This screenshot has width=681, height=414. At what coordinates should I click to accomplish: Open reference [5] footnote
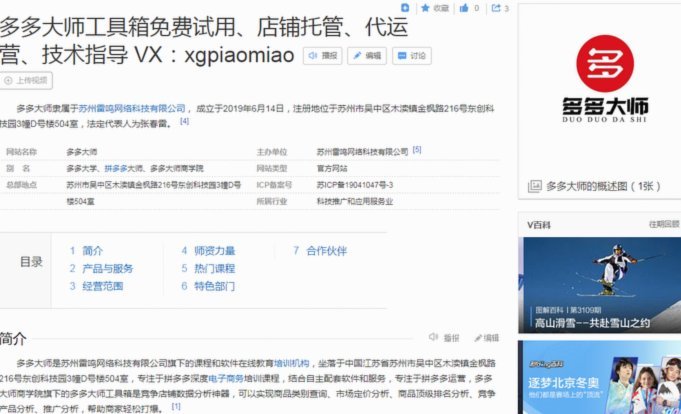tap(417, 149)
